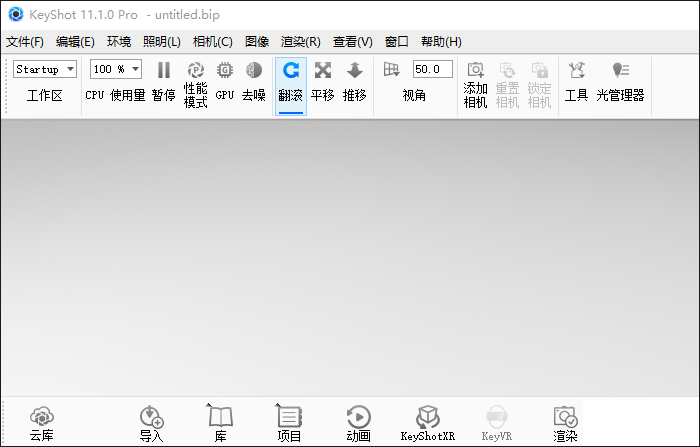Open the 照明(L) menu
The image size is (700, 447).
coord(162,42)
